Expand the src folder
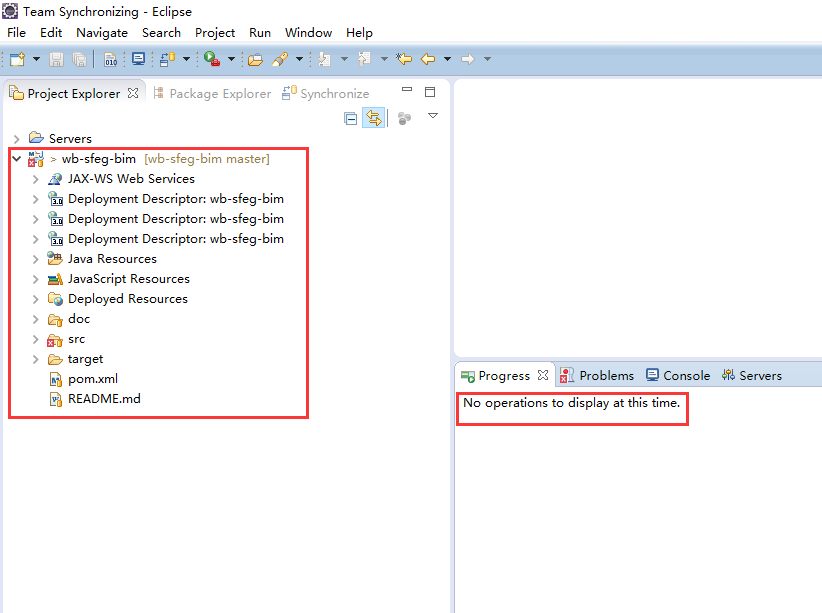 (35, 339)
